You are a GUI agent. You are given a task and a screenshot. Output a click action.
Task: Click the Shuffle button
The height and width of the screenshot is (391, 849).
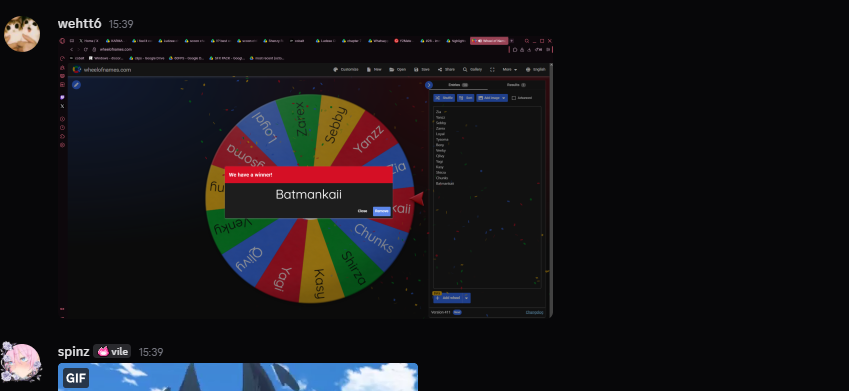pos(444,98)
